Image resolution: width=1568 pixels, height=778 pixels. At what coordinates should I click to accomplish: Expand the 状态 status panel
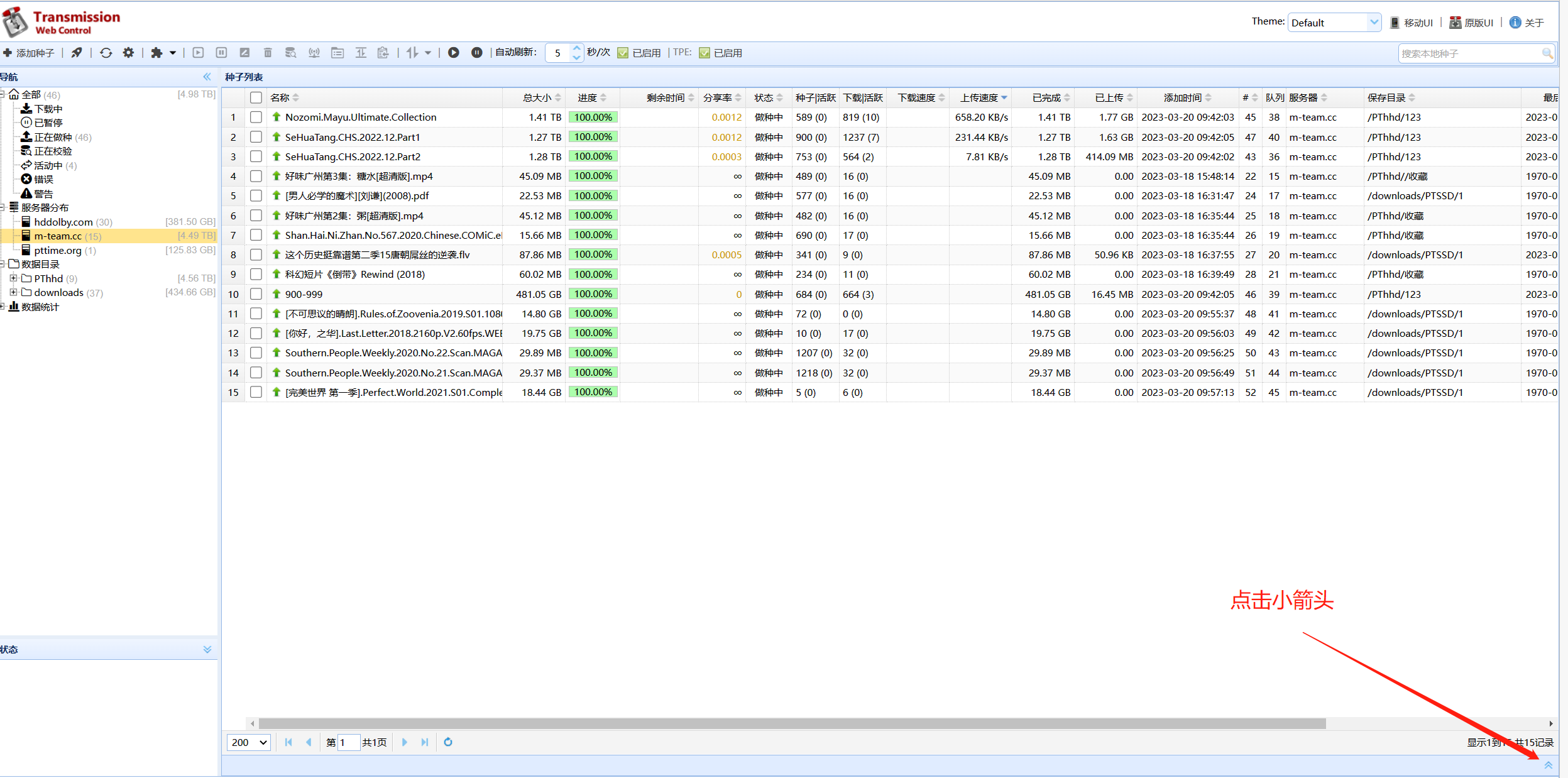click(207, 649)
